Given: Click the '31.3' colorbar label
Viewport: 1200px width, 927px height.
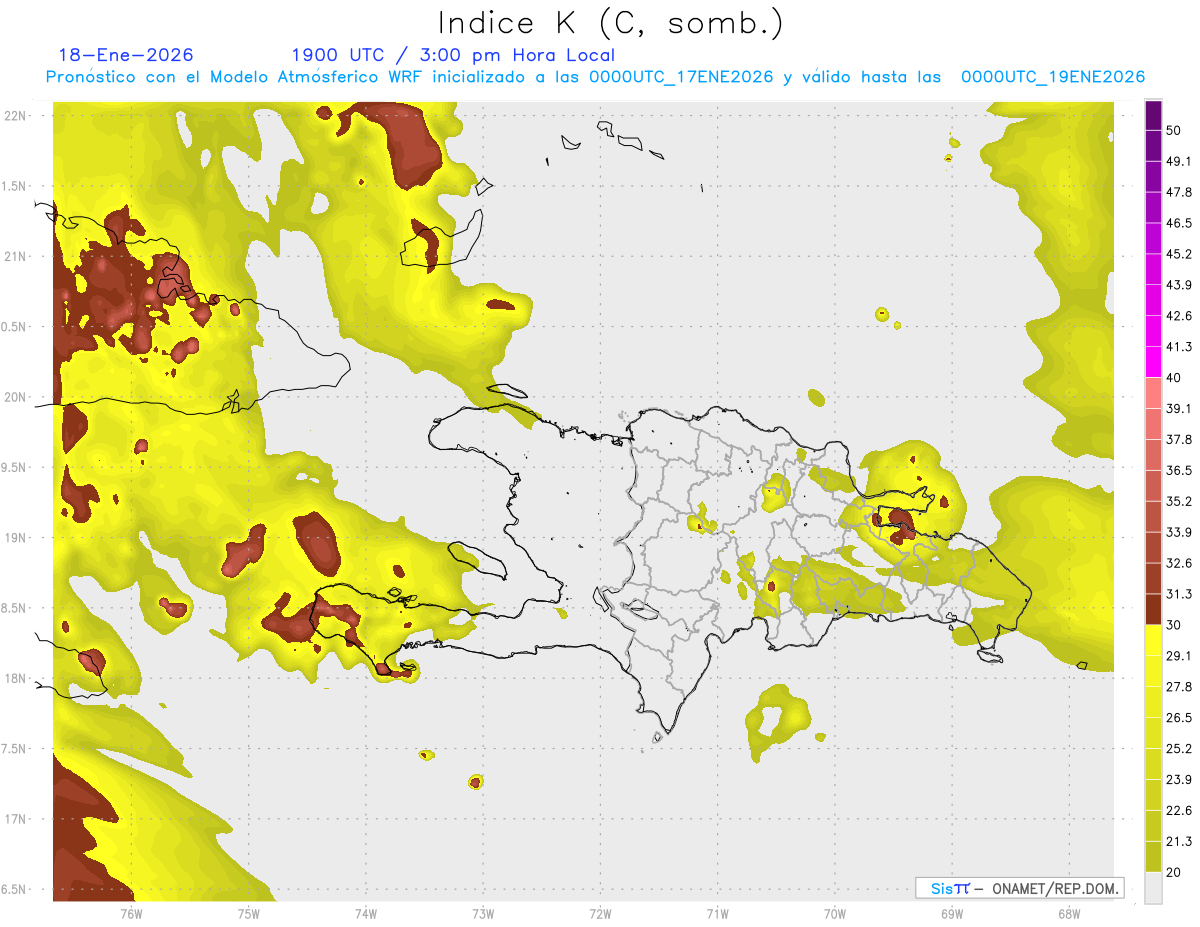Looking at the screenshot, I should (1179, 594).
